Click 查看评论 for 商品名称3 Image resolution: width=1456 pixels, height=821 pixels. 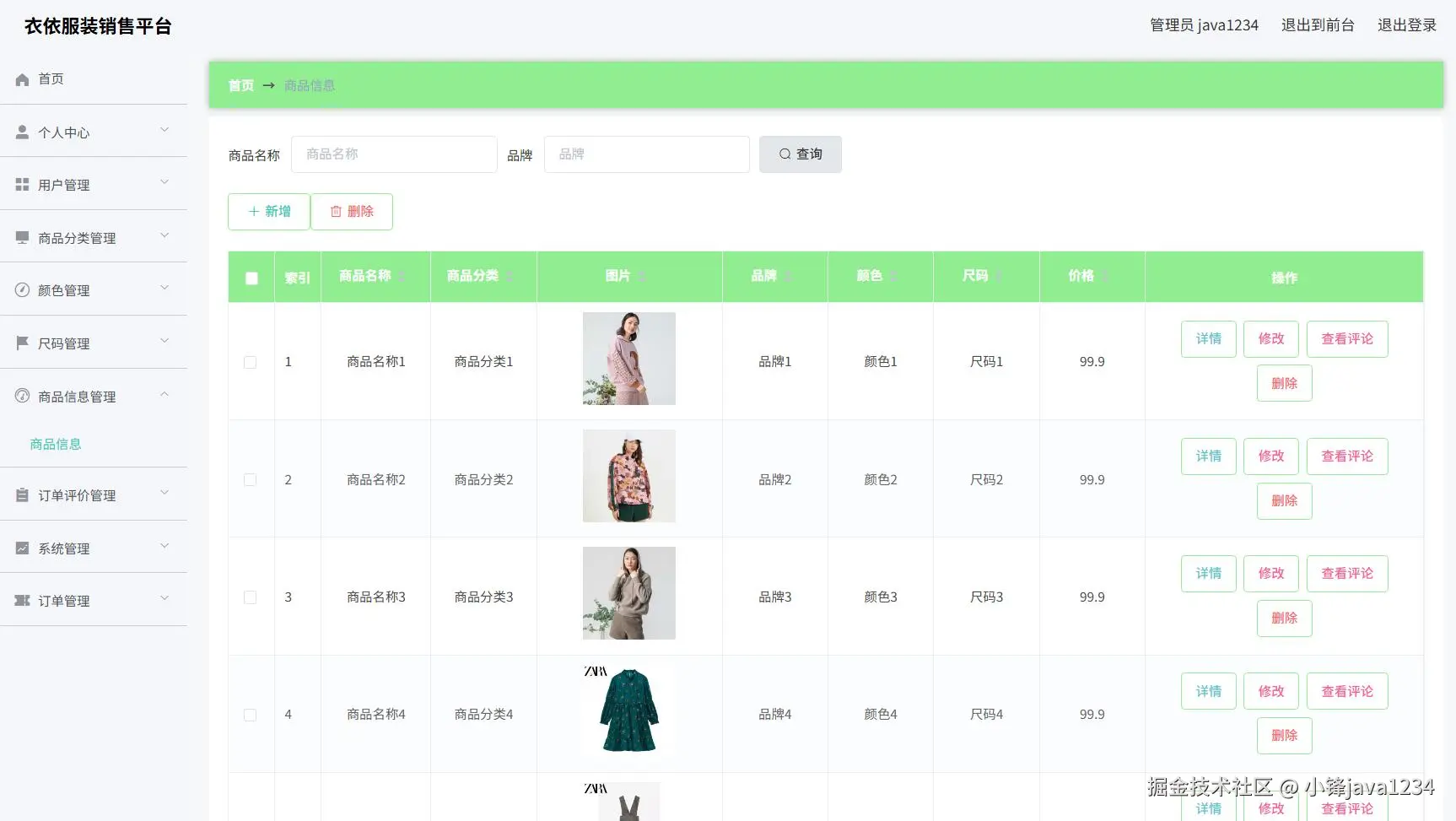(x=1347, y=574)
